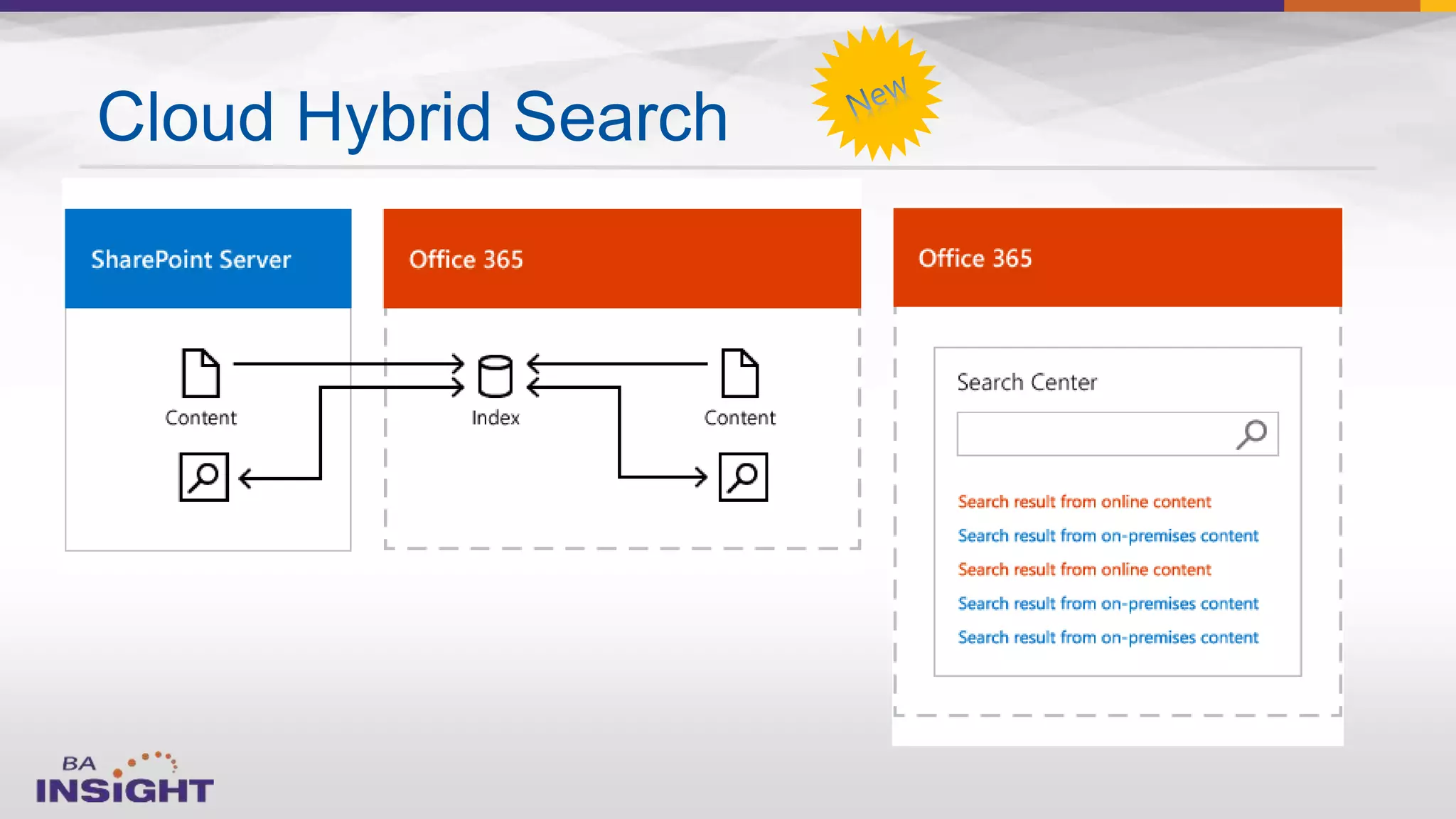Screen dimensions: 1456x819
Task: Click the right 'Office 365' header above Search Center
Action: (1118, 257)
